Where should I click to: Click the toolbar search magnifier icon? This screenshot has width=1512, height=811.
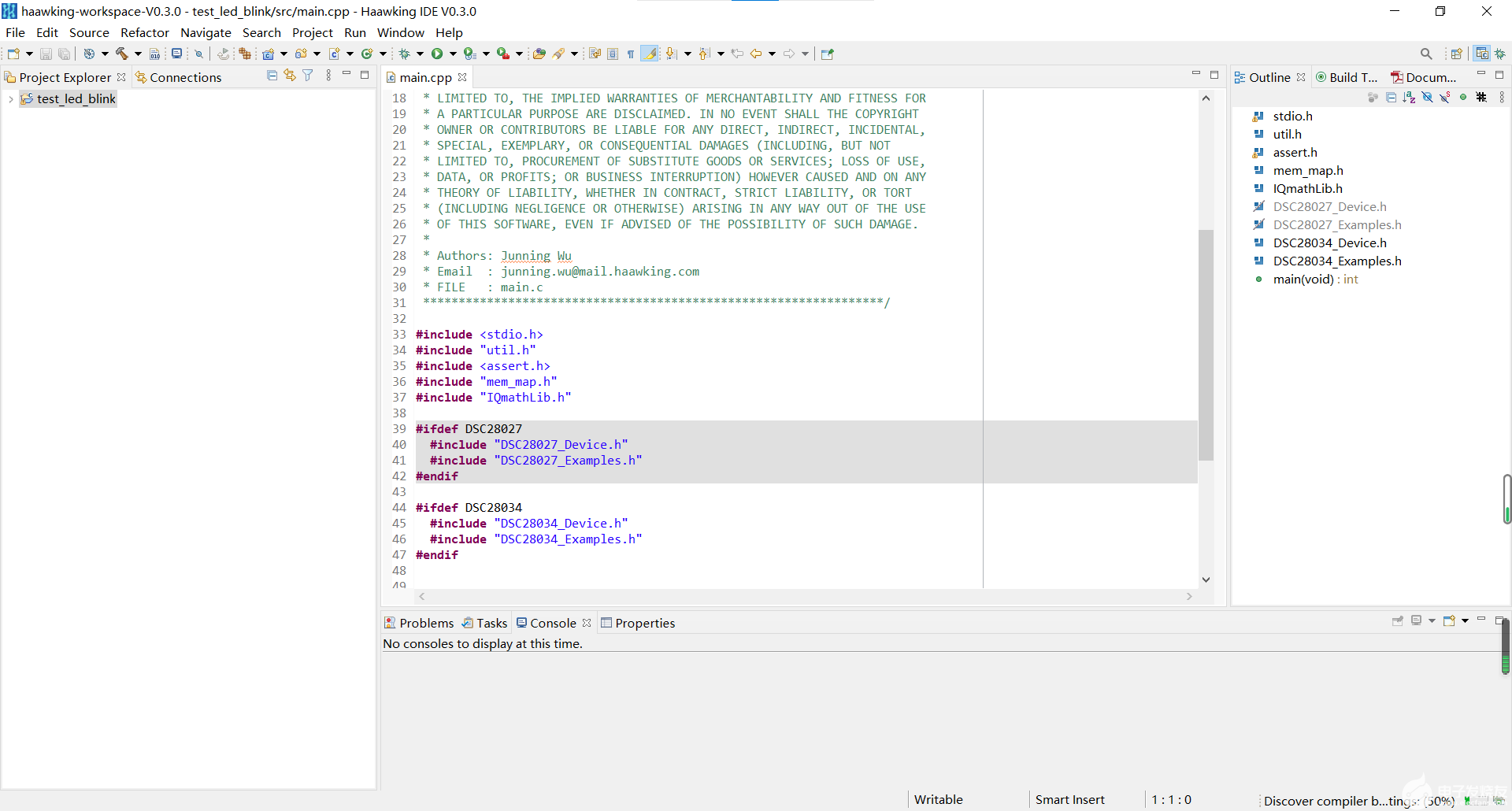[1425, 54]
